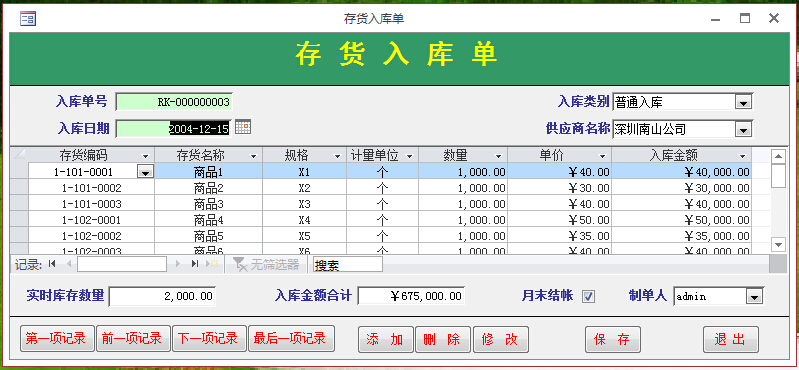Click the 修改 button
The image size is (799, 370).
[x=501, y=339]
